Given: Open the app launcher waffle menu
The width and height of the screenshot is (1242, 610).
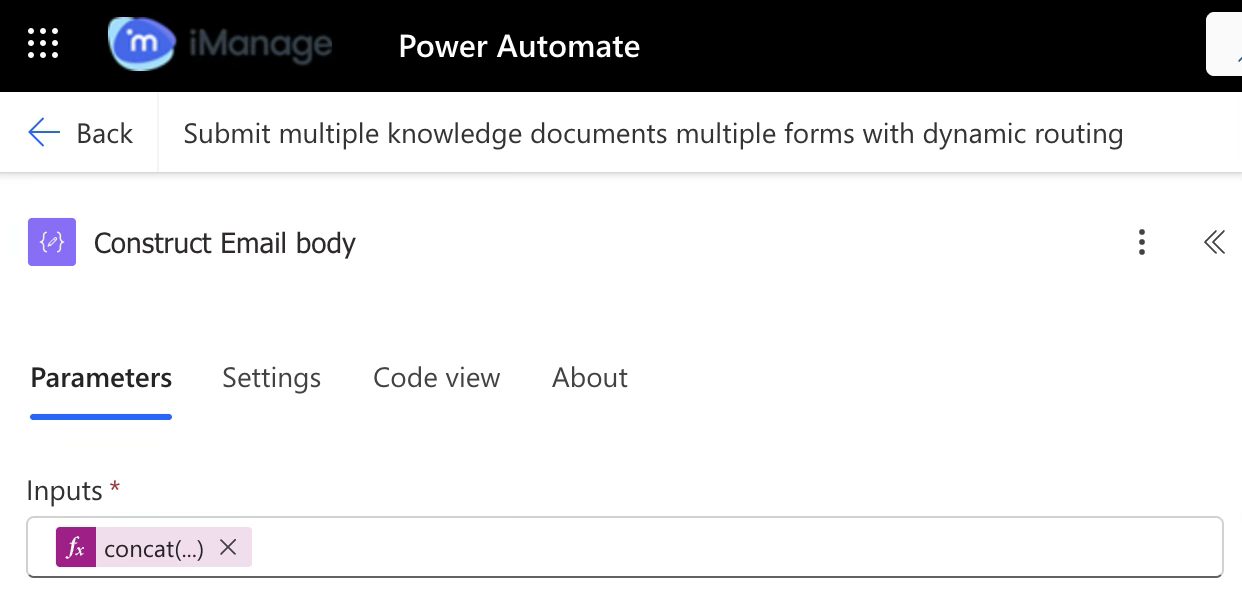Looking at the screenshot, I should pos(43,44).
